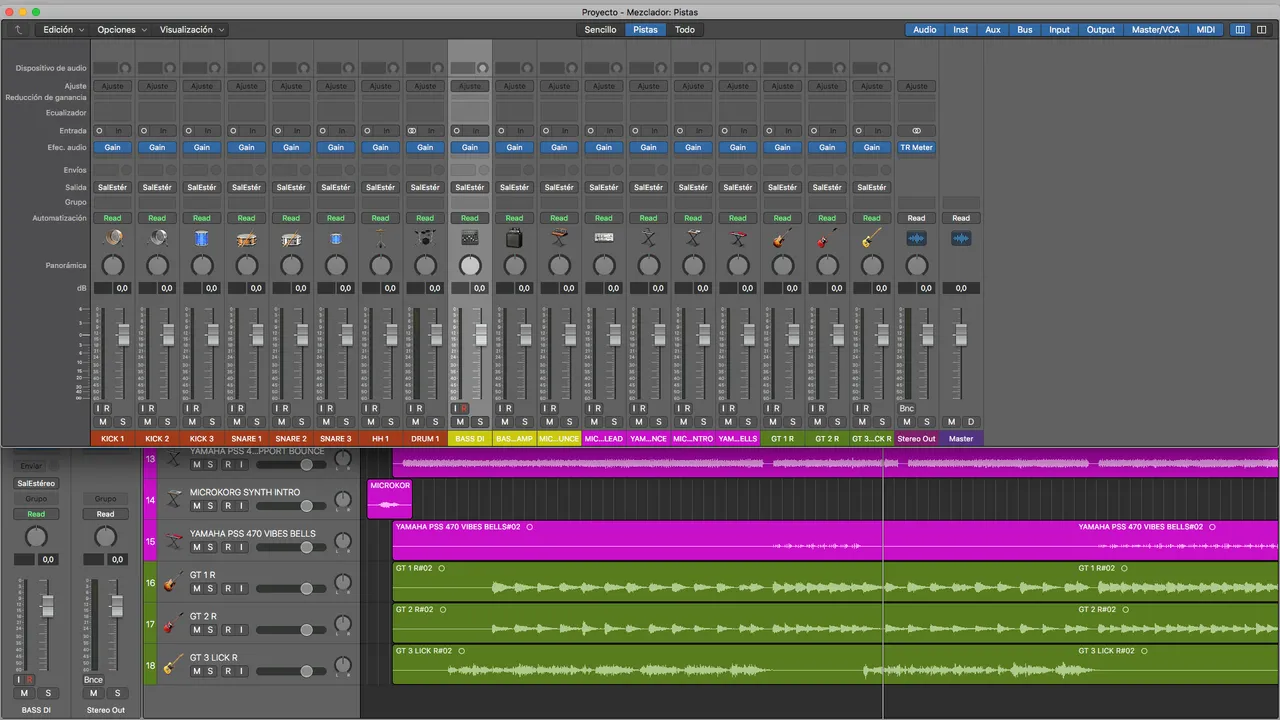Click the mixer back arrow icon
Screen dimensions: 1280x720
[17, 30]
